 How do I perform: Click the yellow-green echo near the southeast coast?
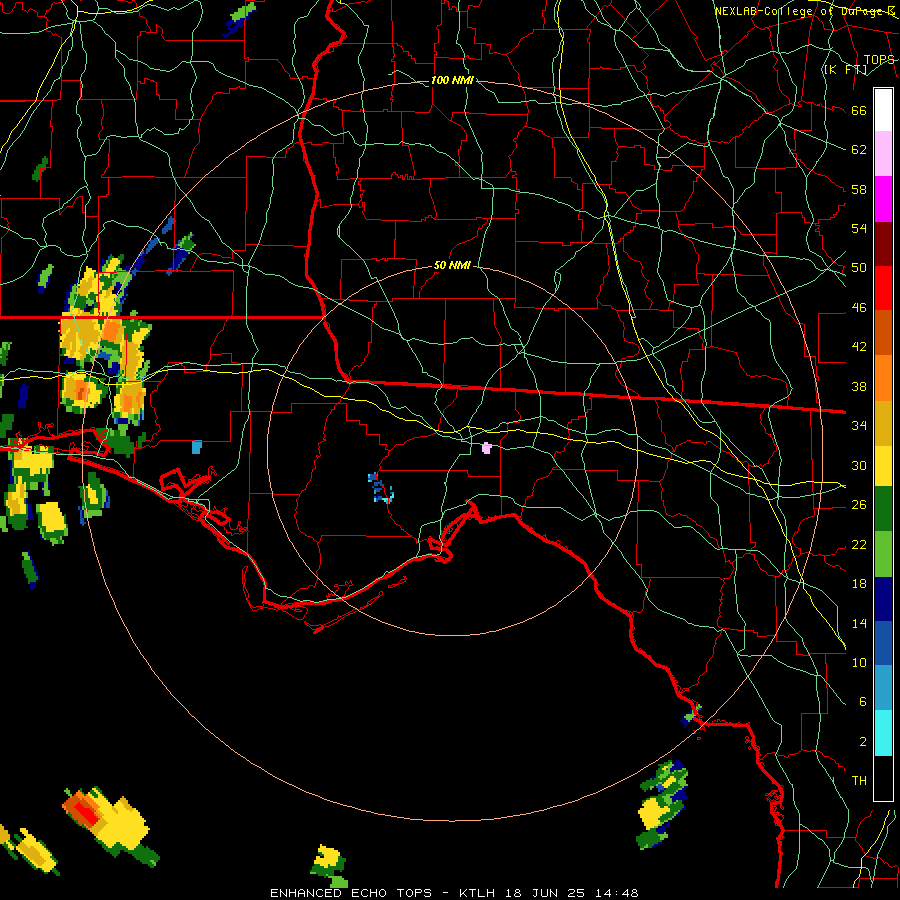click(663, 804)
